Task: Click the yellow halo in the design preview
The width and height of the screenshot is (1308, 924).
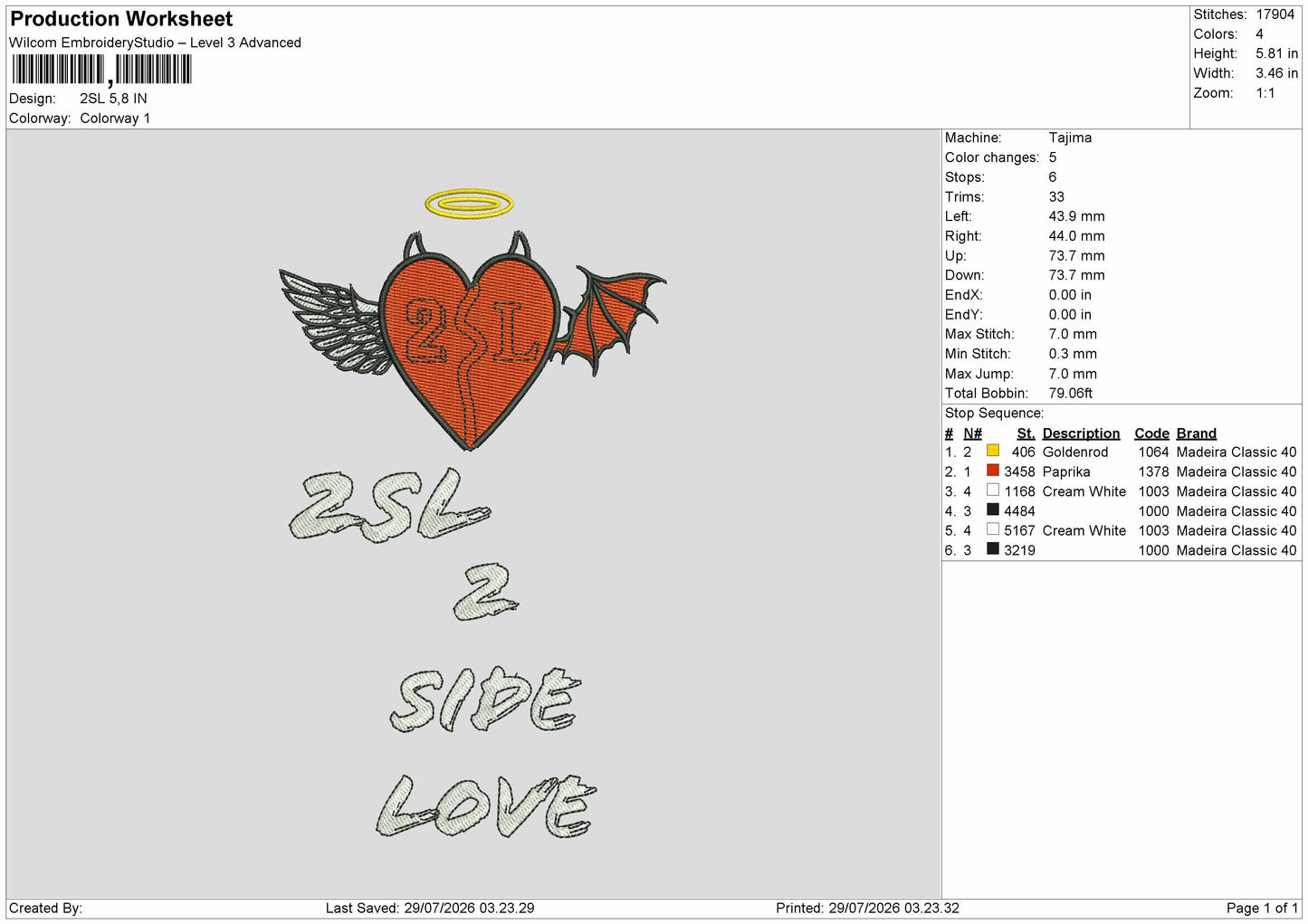Action: pyautogui.click(x=469, y=204)
